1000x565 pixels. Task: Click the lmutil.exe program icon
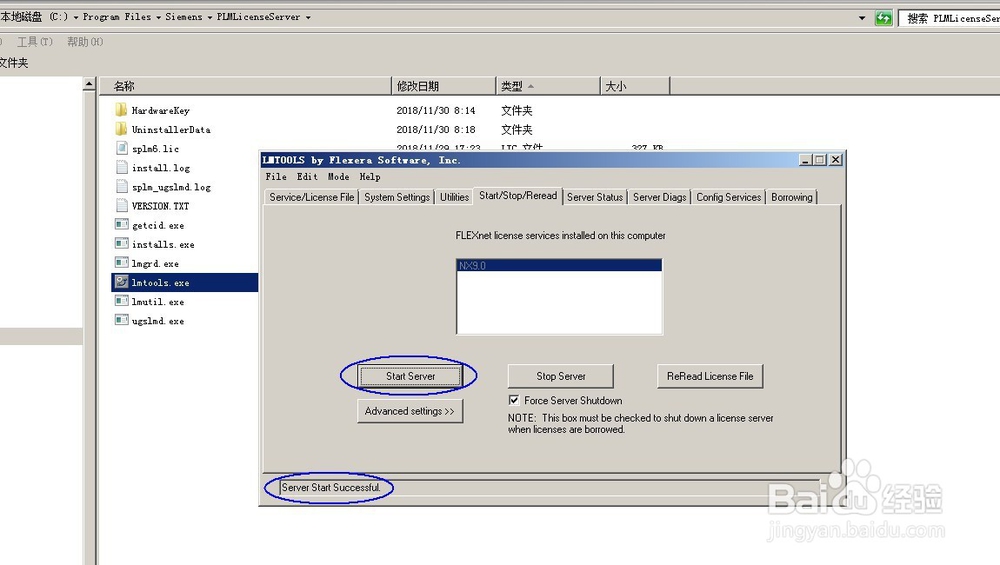coord(121,301)
